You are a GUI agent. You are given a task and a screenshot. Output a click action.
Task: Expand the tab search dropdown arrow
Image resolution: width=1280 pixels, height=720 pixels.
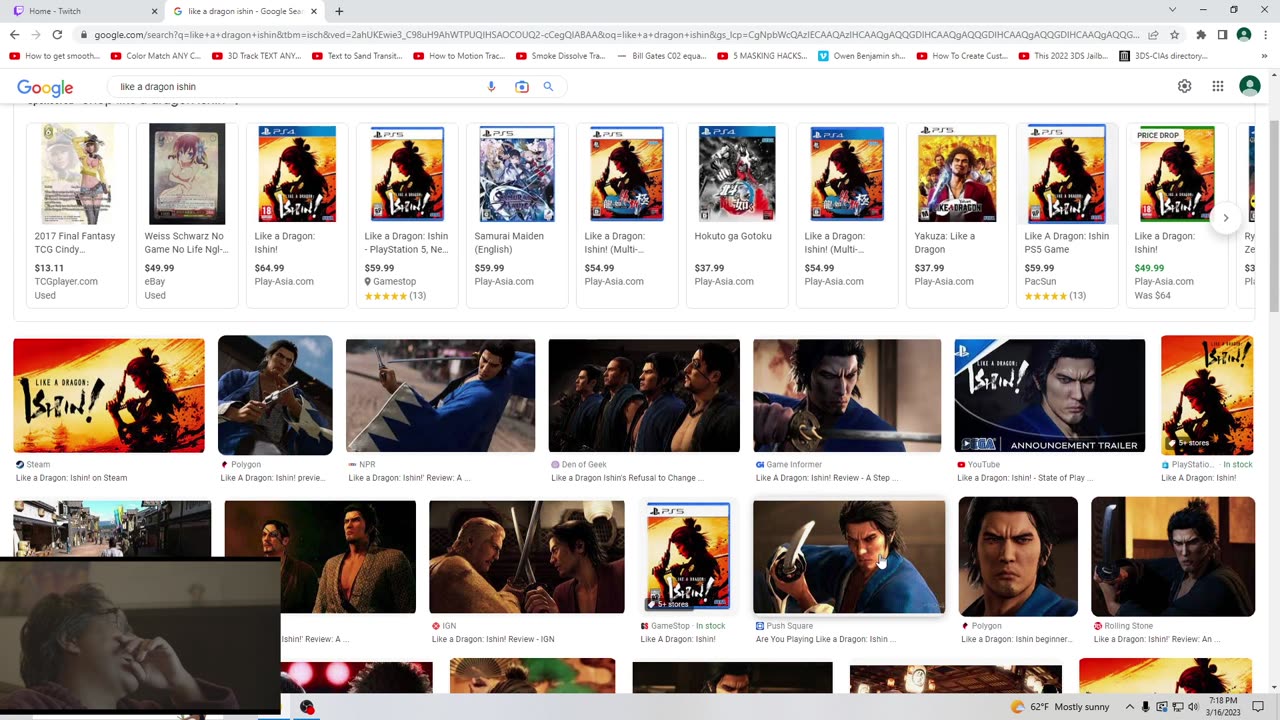(1172, 10)
